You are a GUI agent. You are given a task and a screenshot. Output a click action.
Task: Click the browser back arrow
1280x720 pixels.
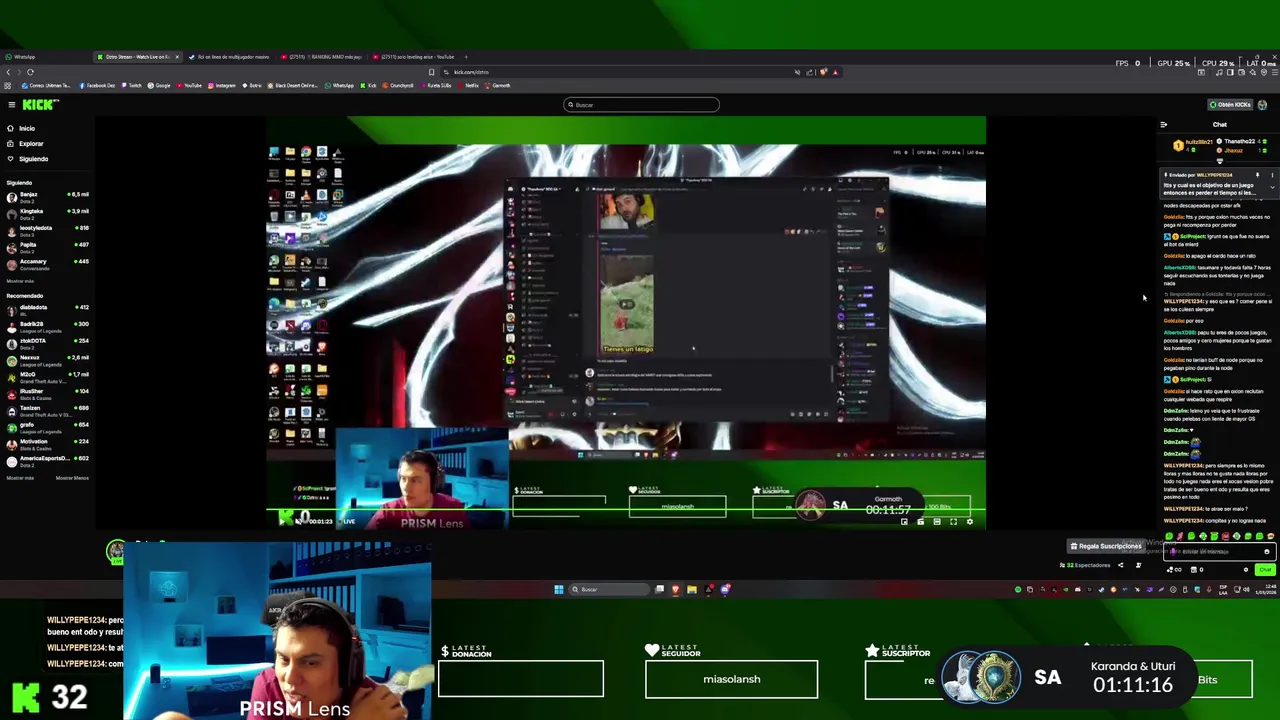click(x=8, y=72)
